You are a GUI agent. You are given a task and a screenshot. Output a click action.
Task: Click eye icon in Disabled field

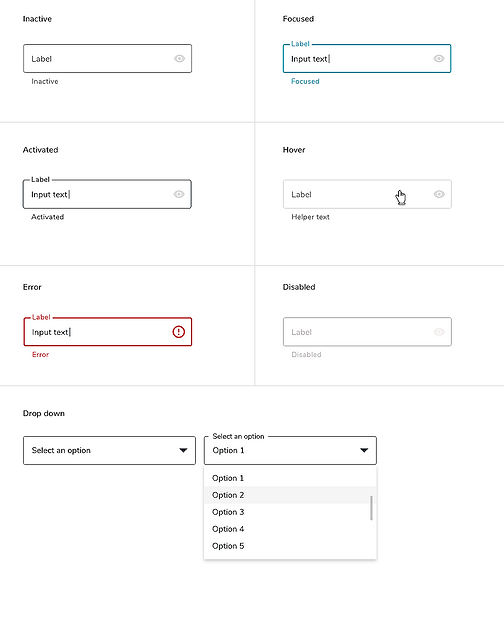(439, 332)
